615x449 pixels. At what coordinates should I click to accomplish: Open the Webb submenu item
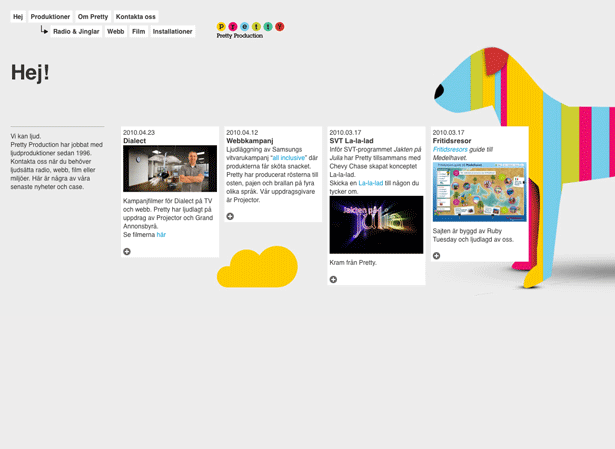pos(115,32)
